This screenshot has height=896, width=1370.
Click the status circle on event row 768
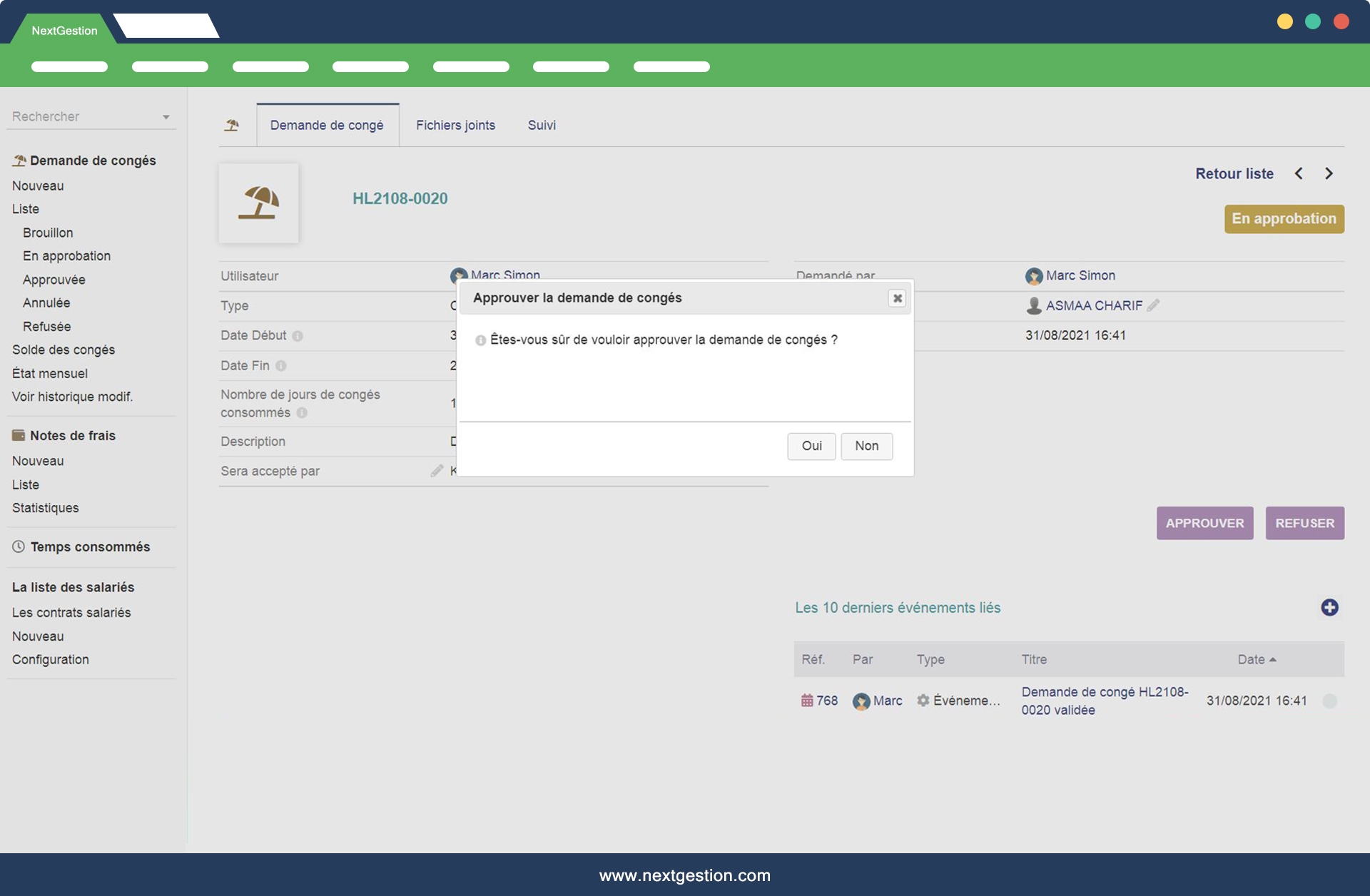point(1329,701)
